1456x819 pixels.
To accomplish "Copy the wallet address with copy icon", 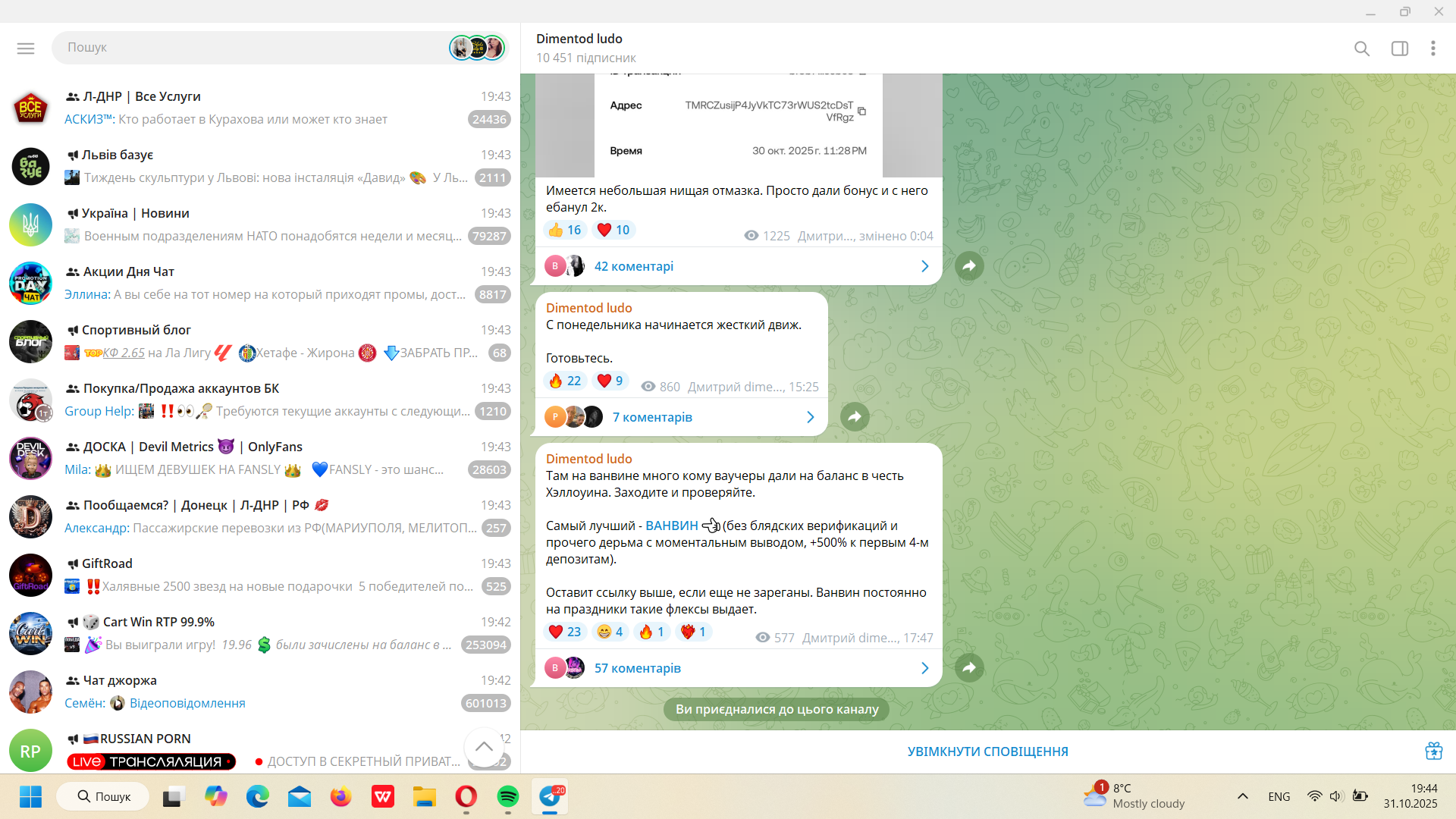I will (862, 111).
